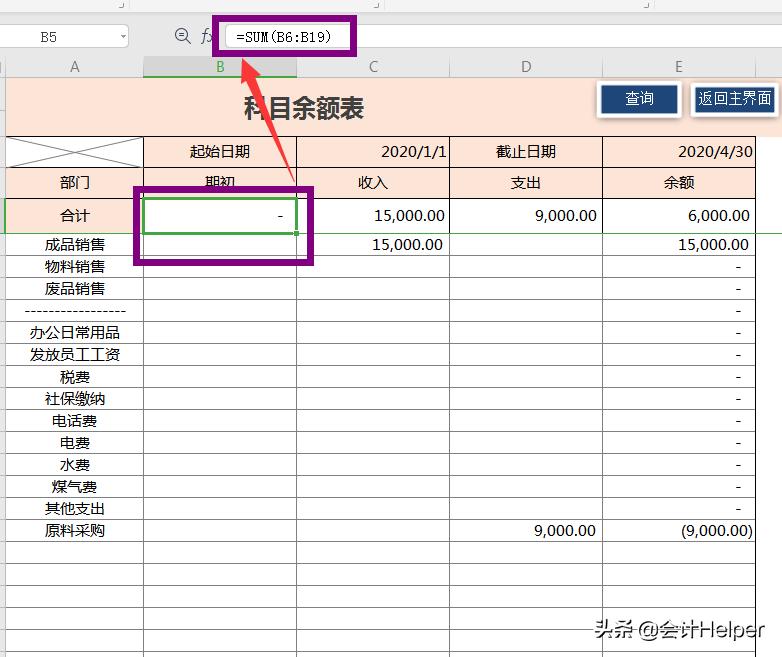Click the 社保缴纳 row label
The image size is (782, 657).
pyautogui.click(x=74, y=399)
